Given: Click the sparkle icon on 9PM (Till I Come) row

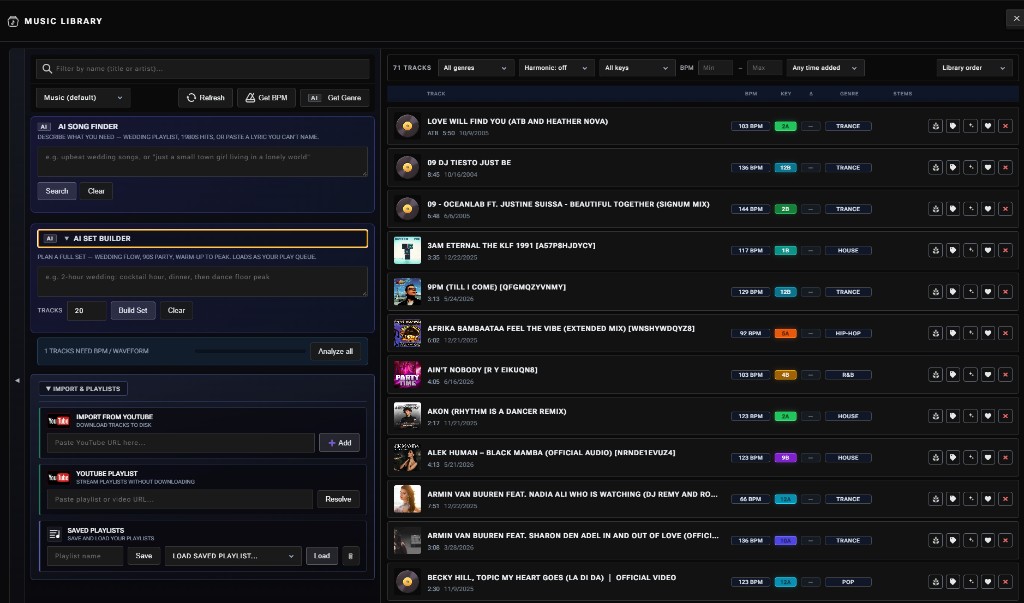Looking at the screenshot, I should point(970,292).
